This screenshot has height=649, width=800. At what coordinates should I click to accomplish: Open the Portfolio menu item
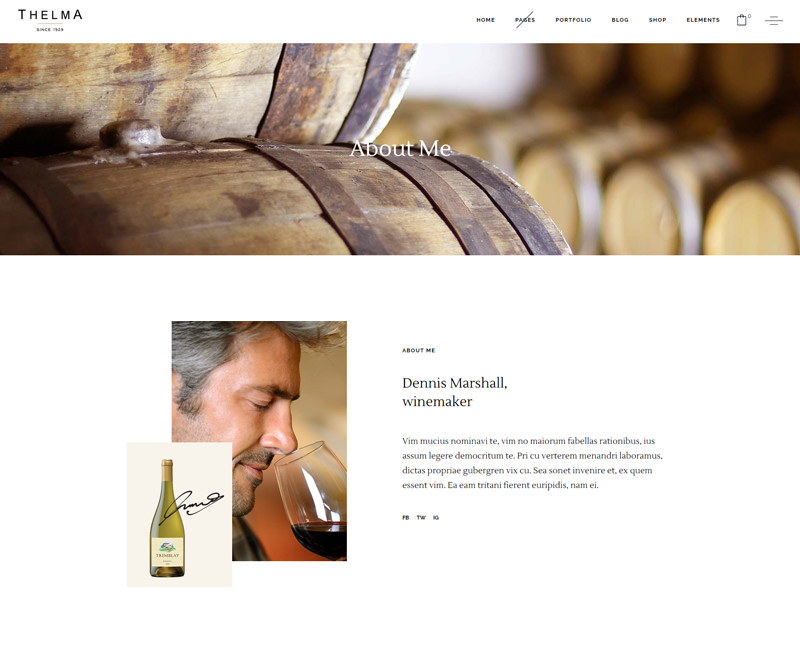pos(573,20)
